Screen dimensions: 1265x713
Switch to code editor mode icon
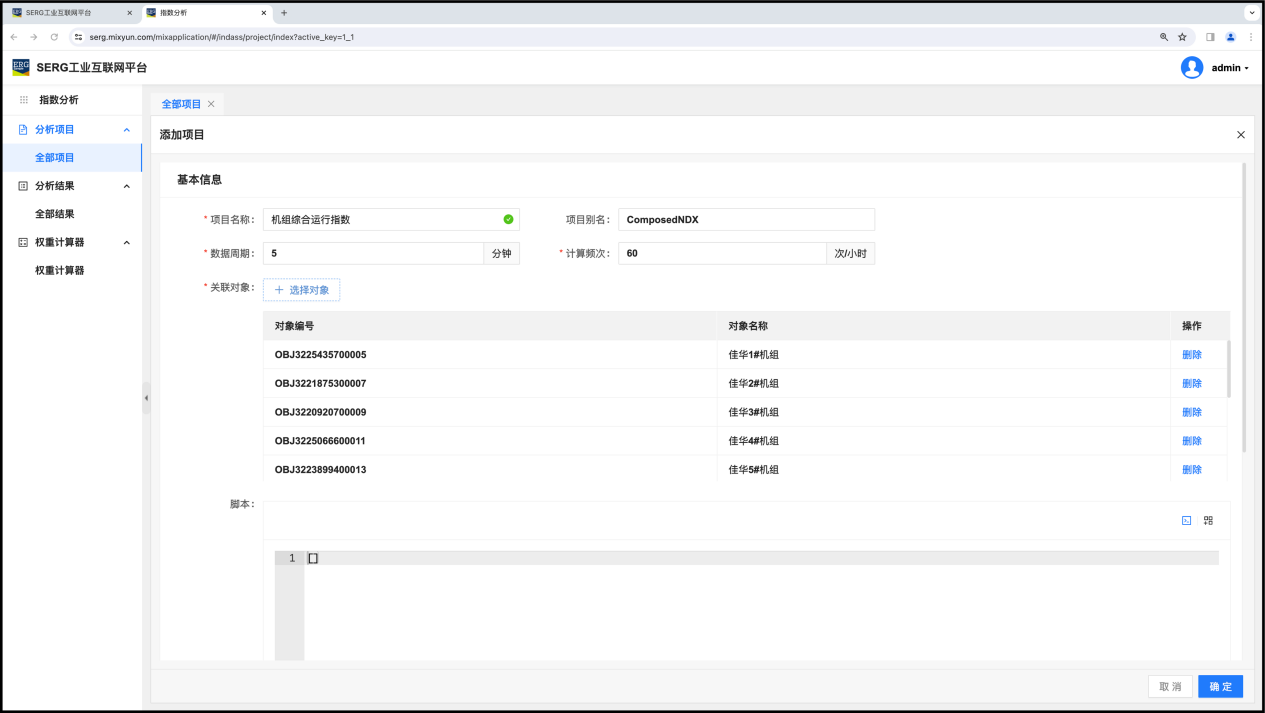[x=1186, y=521]
